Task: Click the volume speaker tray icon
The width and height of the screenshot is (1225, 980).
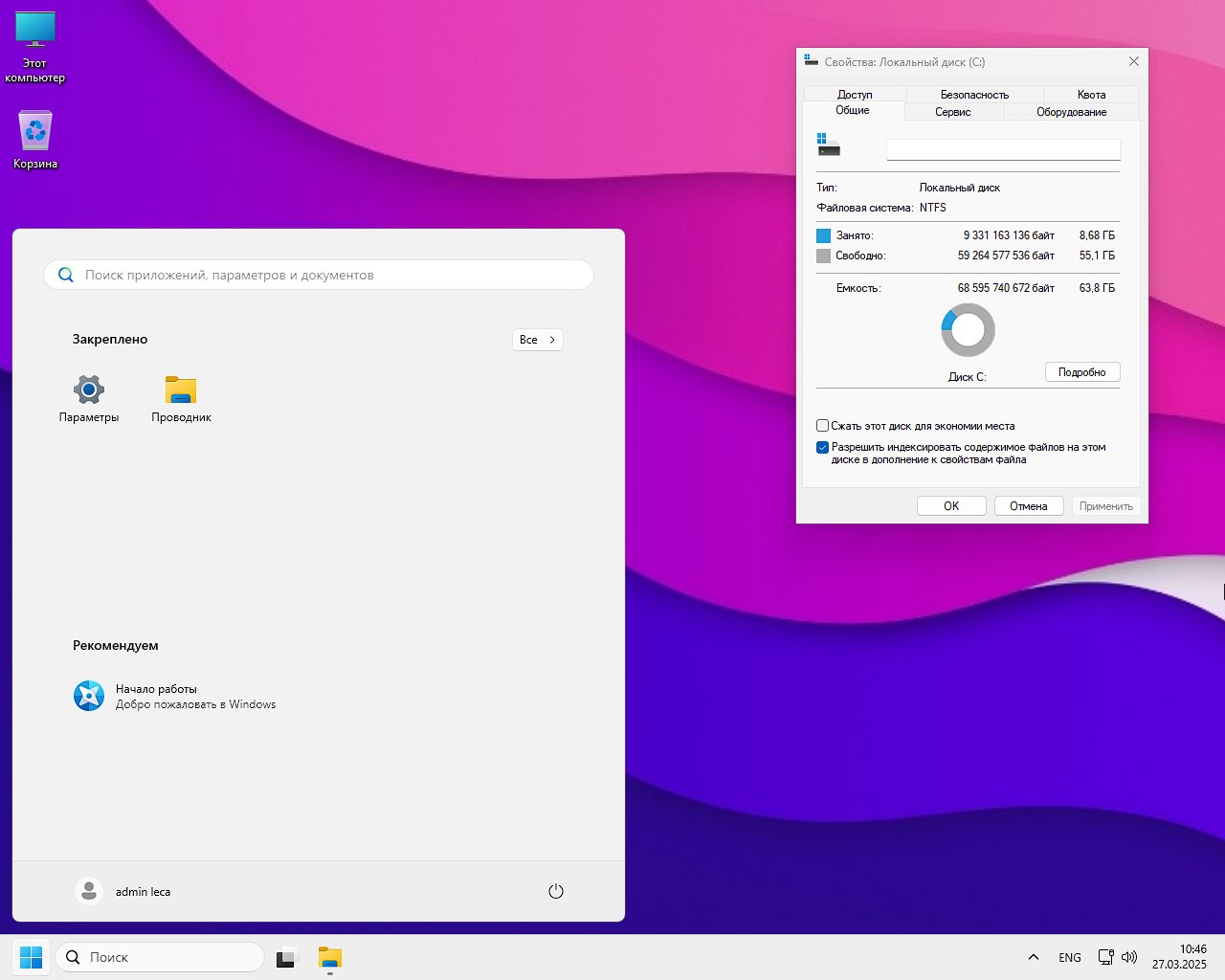Action: [x=1129, y=957]
